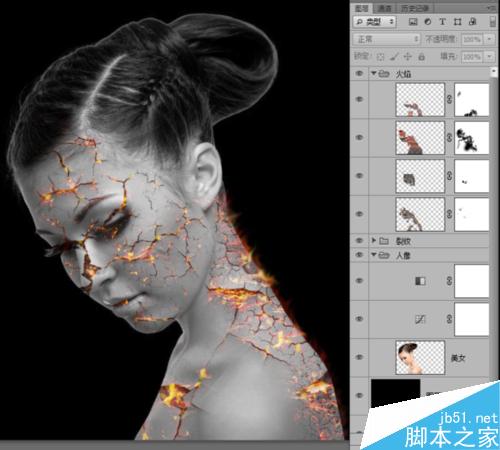The image size is (500, 450).
Task: Open the blend mode dropdown showing 正常
Action: (387, 39)
